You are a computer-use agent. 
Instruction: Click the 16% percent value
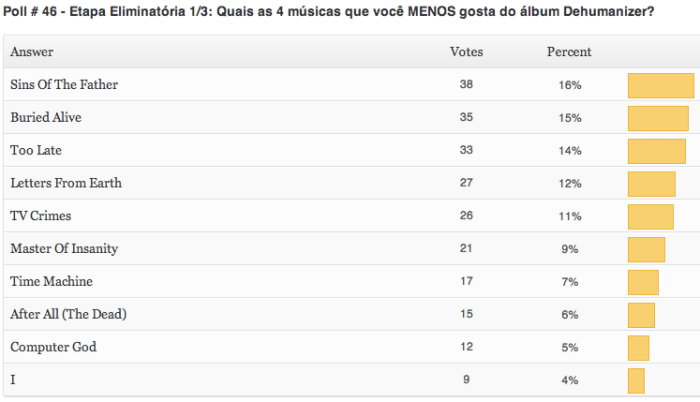(x=570, y=86)
